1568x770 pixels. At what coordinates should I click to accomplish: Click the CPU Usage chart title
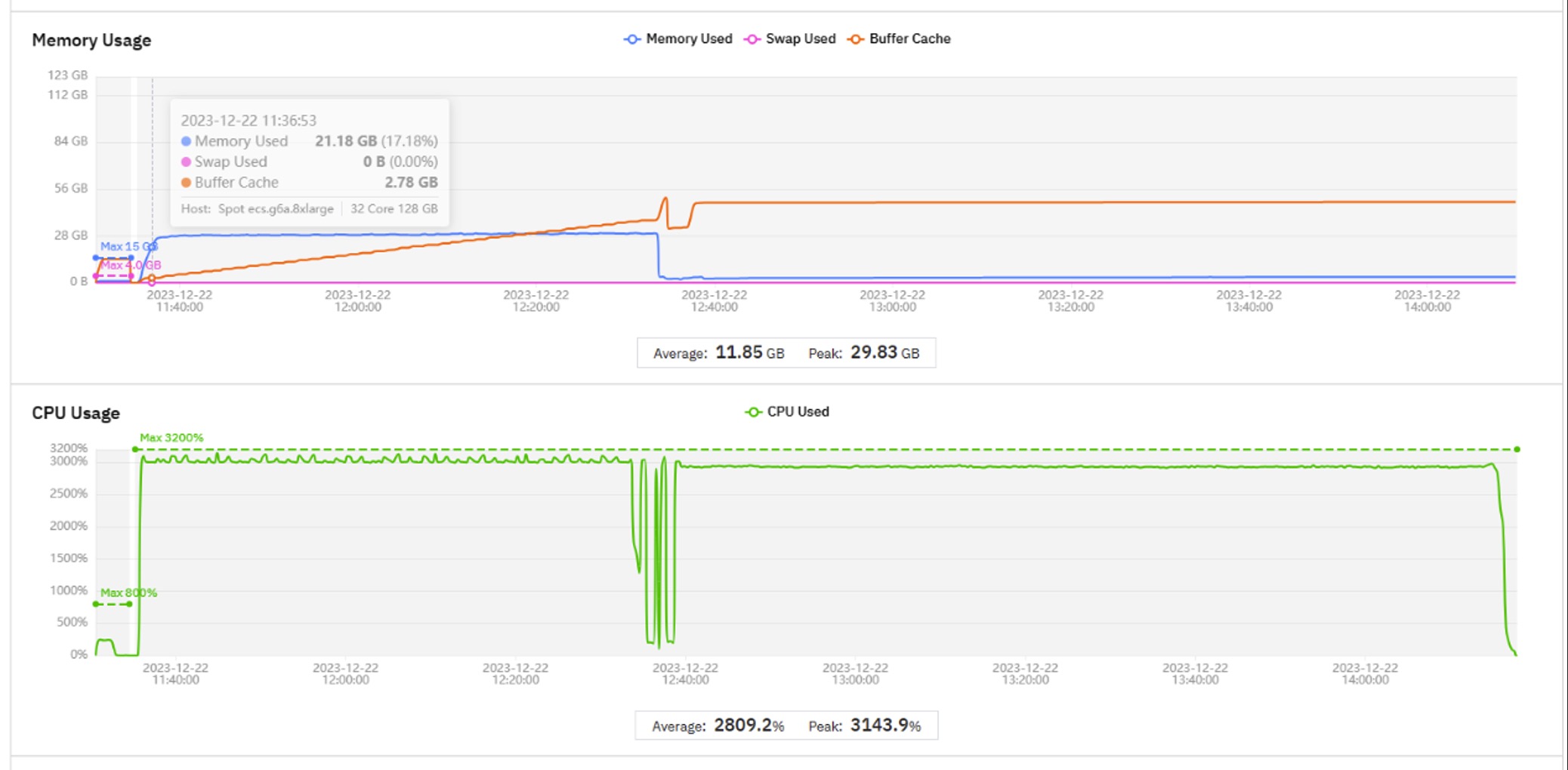(x=76, y=413)
